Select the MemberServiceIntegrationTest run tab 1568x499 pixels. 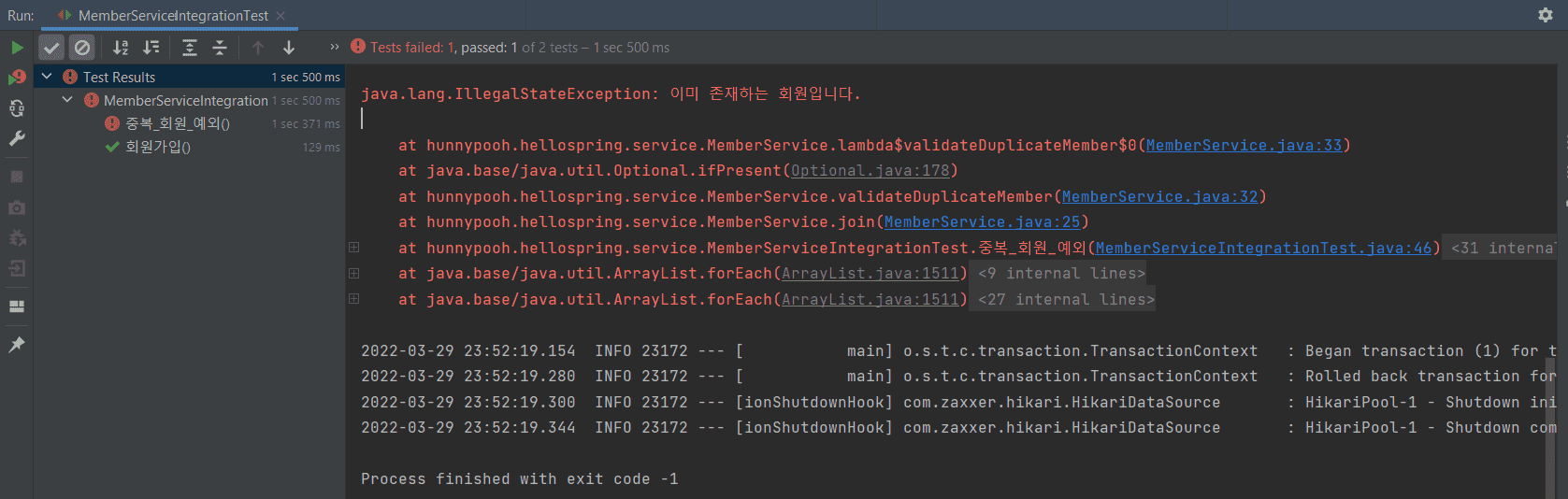click(172, 16)
